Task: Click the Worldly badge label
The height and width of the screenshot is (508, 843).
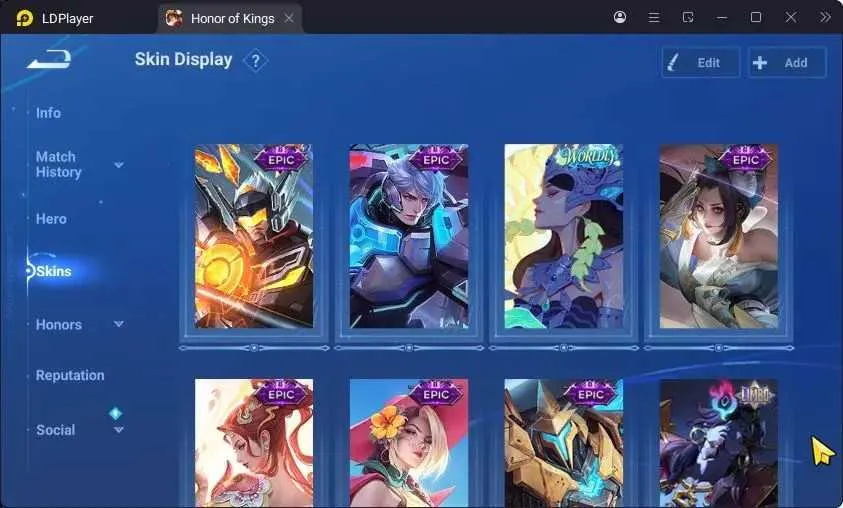Action: (x=587, y=156)
